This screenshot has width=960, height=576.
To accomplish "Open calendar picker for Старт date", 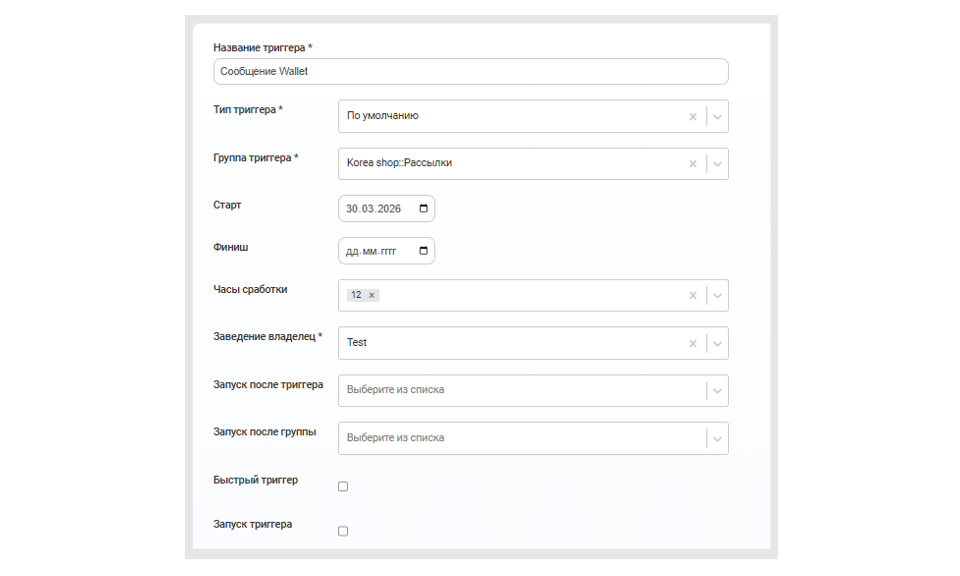I will click(423, 209).
